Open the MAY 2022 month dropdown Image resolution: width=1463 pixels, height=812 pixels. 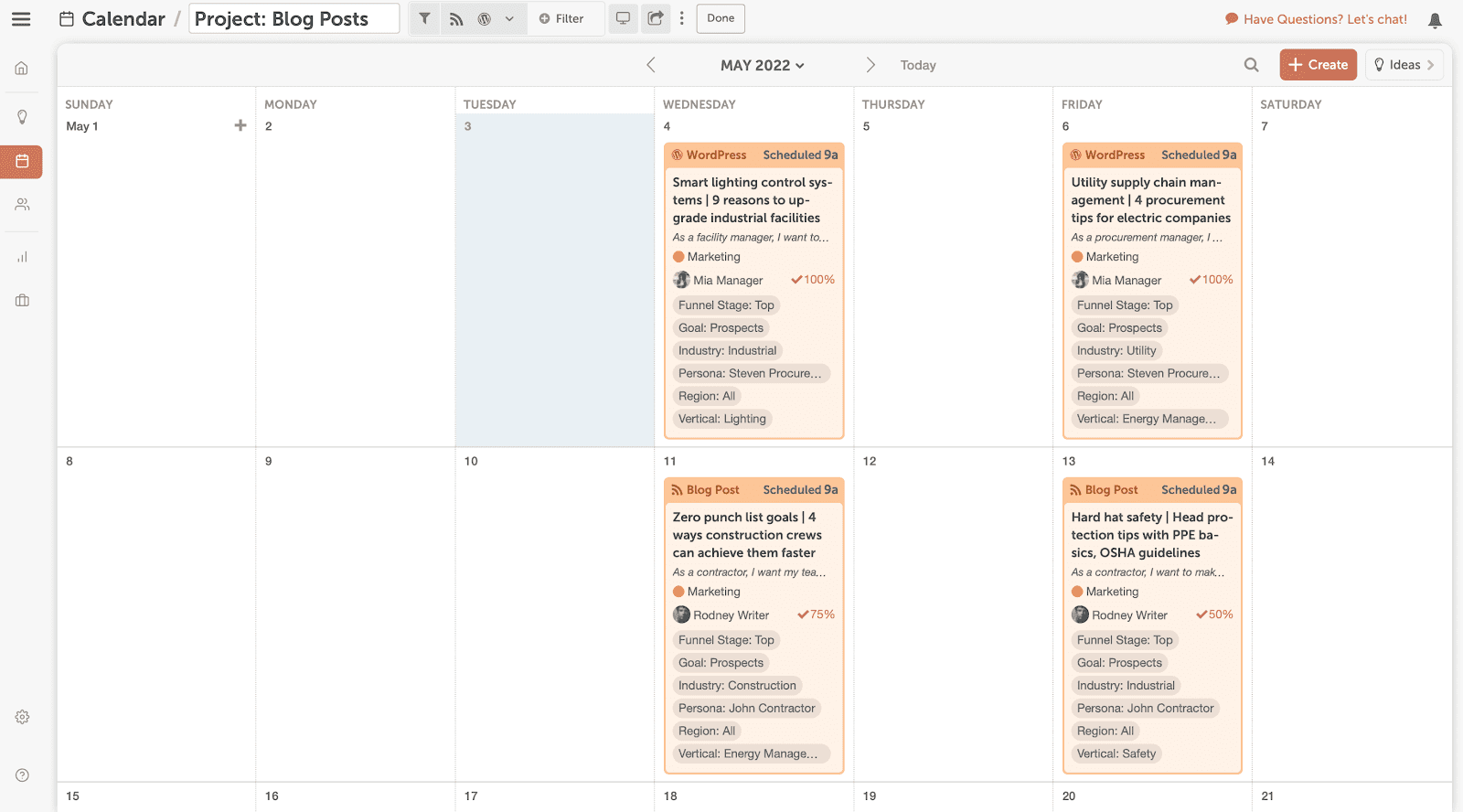pos(762,65)
